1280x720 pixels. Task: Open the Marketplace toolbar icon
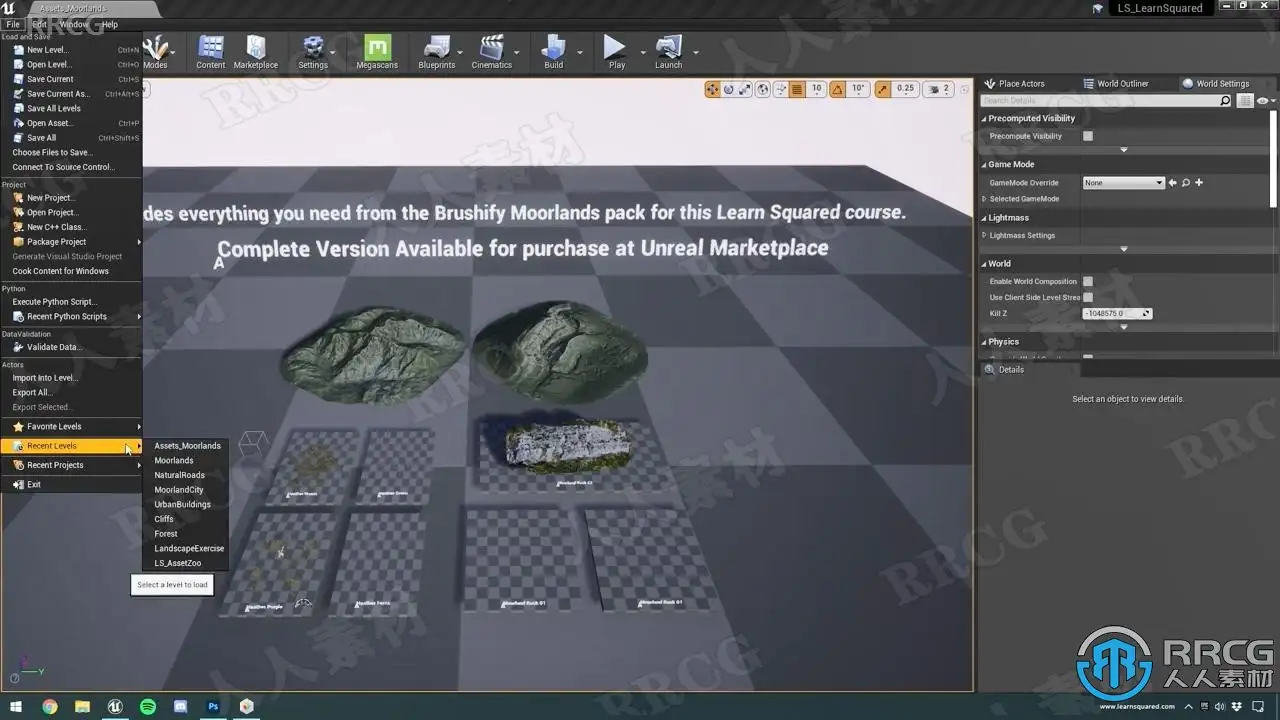point(255,50)
